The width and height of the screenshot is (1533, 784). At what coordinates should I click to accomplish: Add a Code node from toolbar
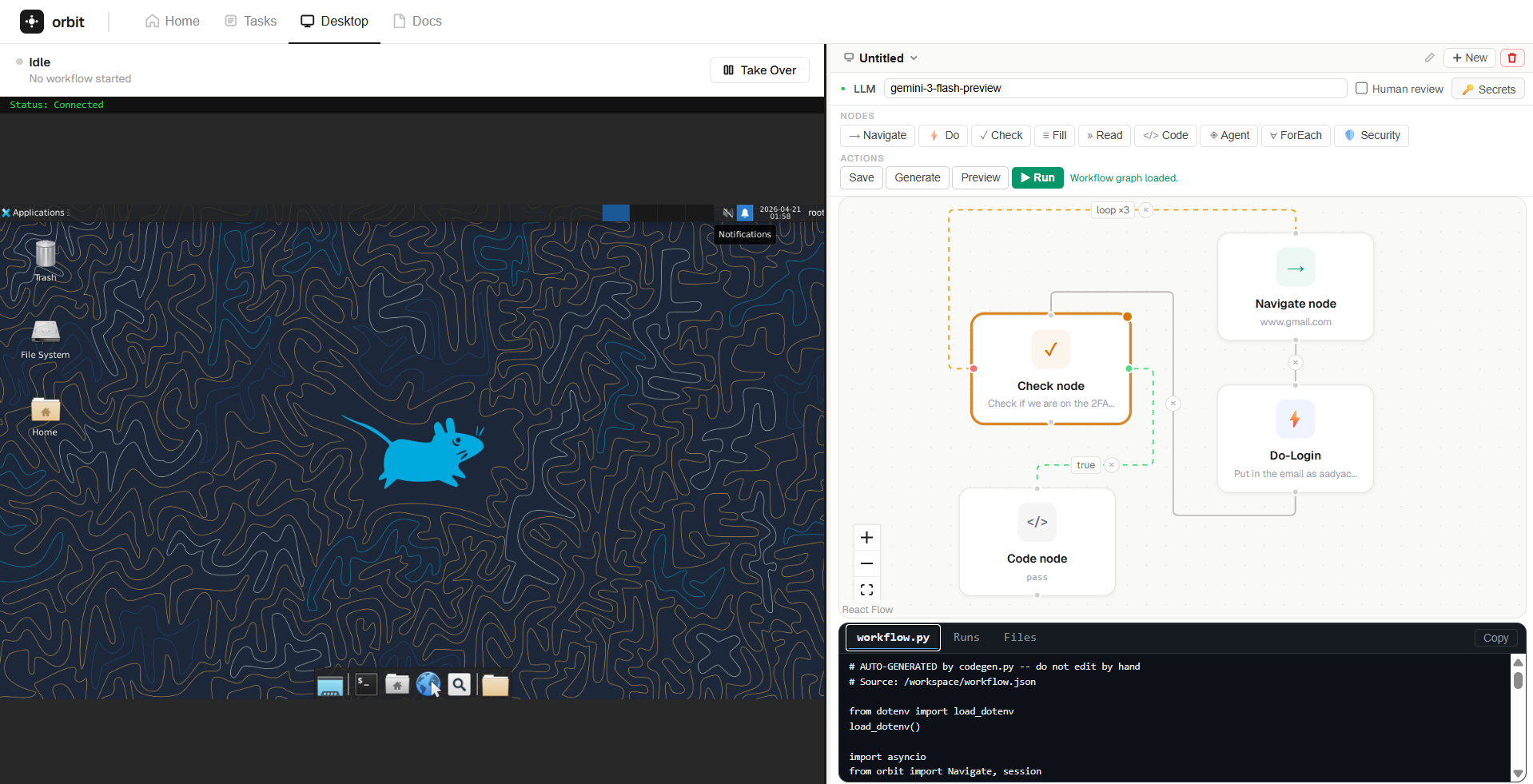[x=1165, y=136]
